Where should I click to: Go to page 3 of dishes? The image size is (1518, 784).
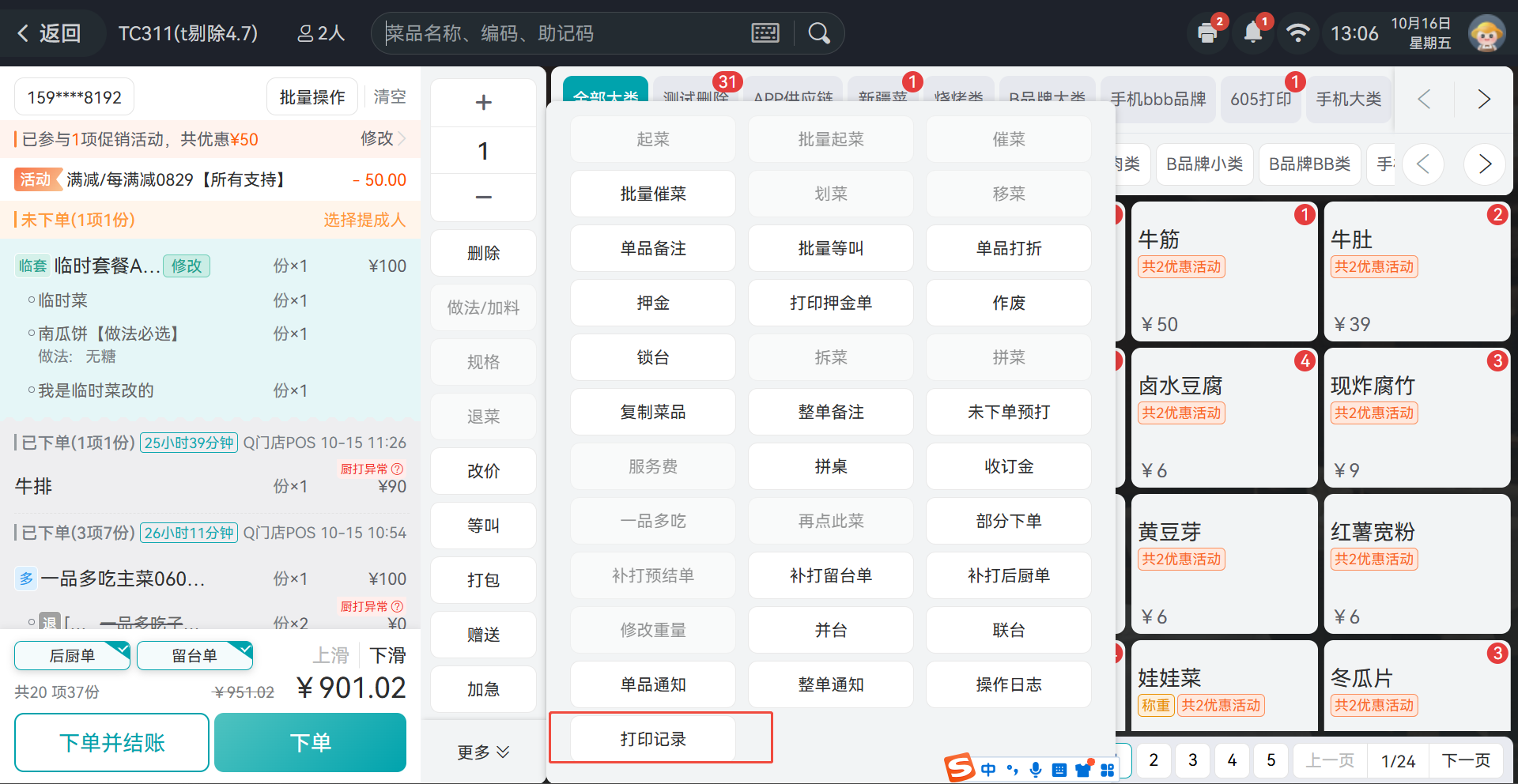click(x=1192, y=759)
